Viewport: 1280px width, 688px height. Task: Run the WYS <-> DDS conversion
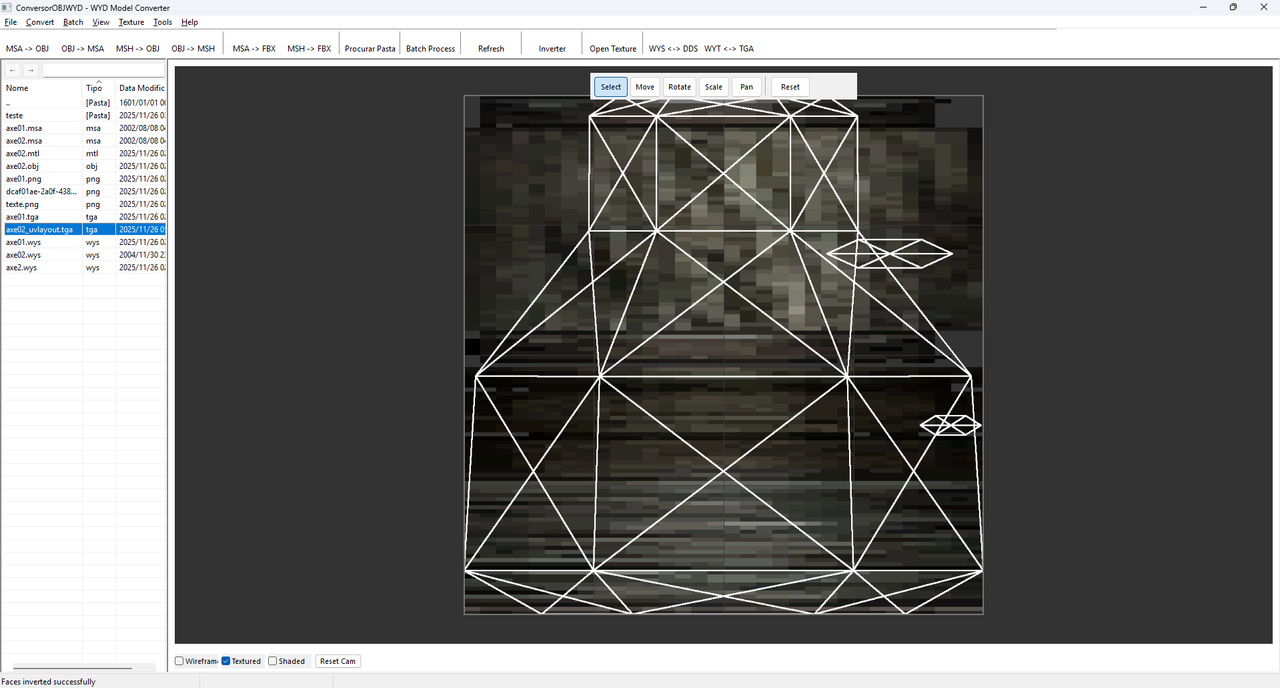(x=673, y=48)
